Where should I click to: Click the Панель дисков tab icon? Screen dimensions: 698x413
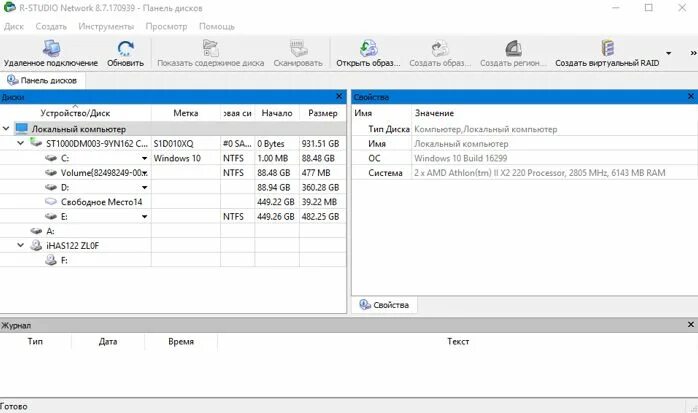12,80
